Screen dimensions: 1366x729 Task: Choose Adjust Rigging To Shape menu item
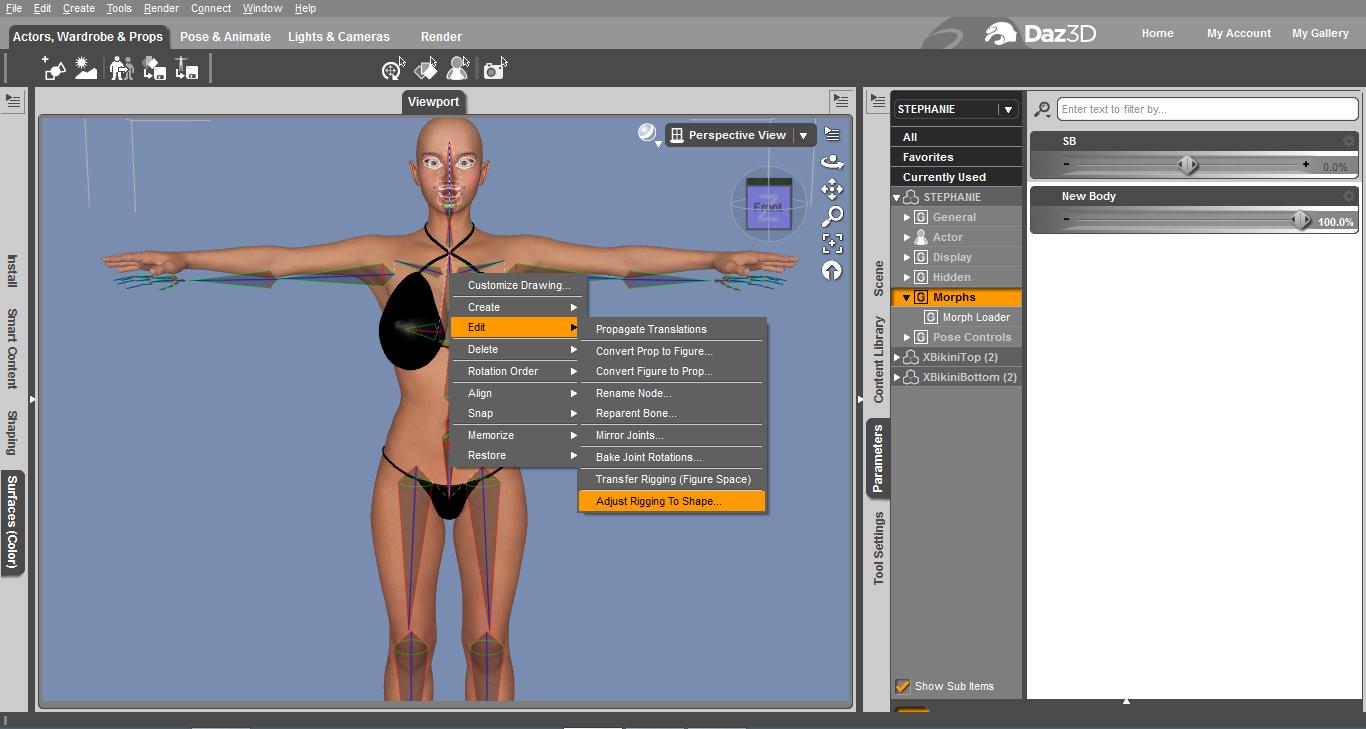pyautogui.click(x=672, y=501)
